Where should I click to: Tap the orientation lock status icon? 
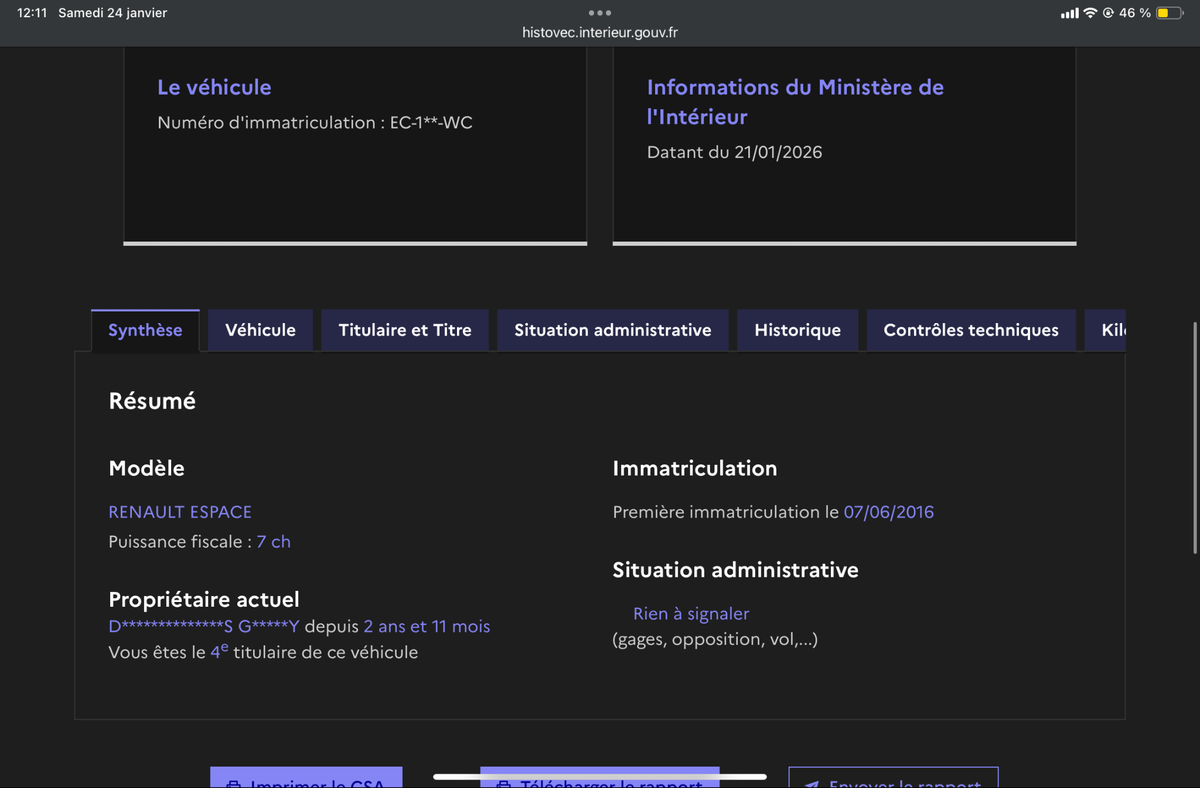pos(1108,13)
